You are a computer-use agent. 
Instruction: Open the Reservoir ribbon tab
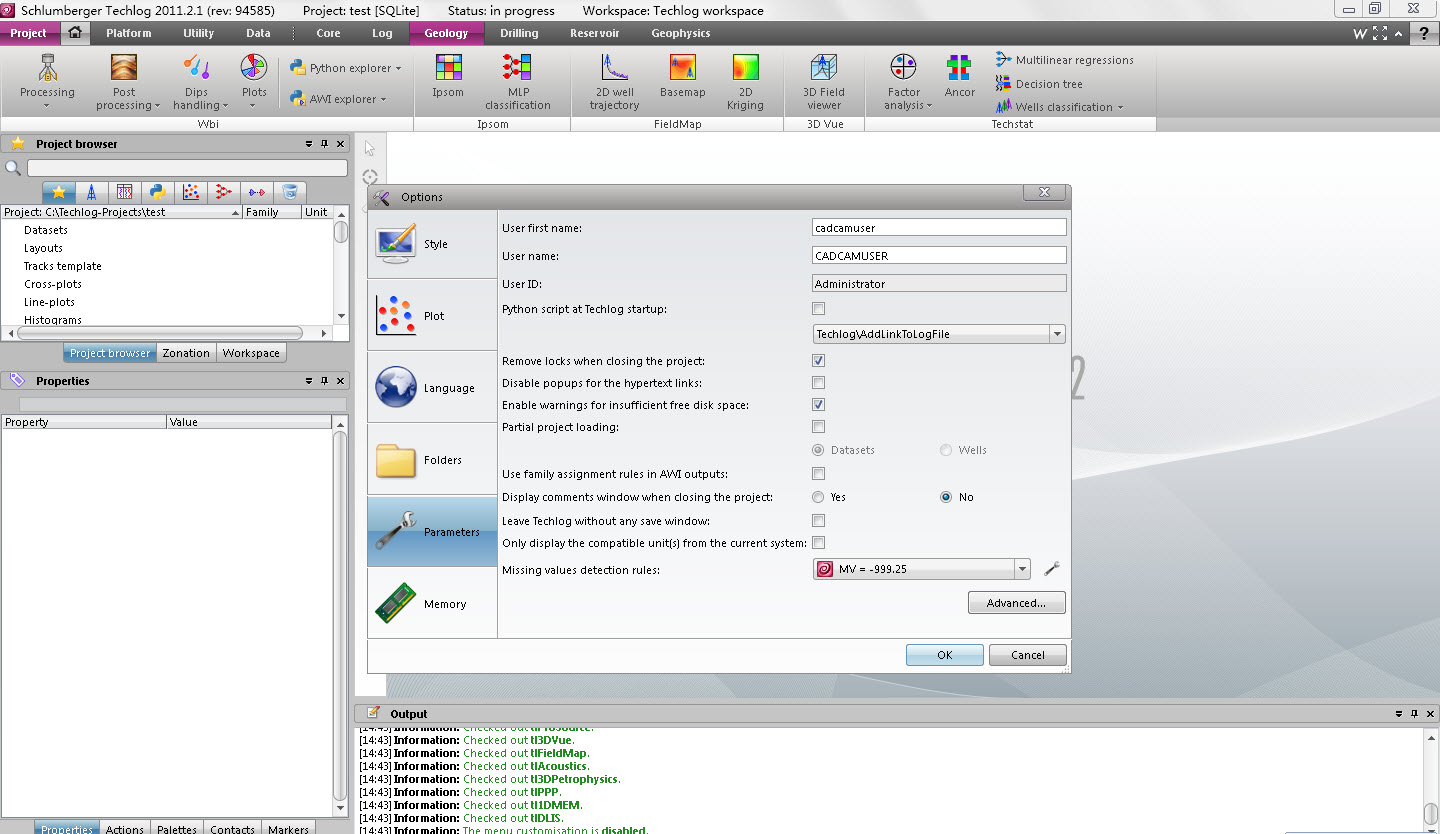(x=594, y=33)
